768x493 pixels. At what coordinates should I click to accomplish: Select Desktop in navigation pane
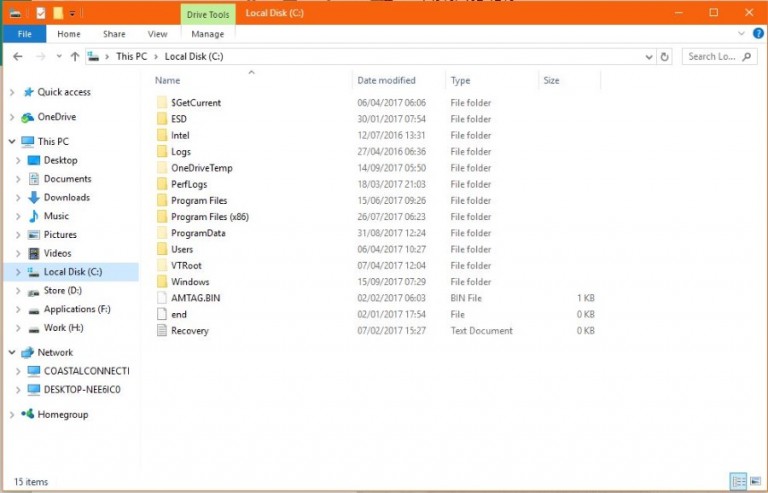pyautogui.click(x=60, y=160)
